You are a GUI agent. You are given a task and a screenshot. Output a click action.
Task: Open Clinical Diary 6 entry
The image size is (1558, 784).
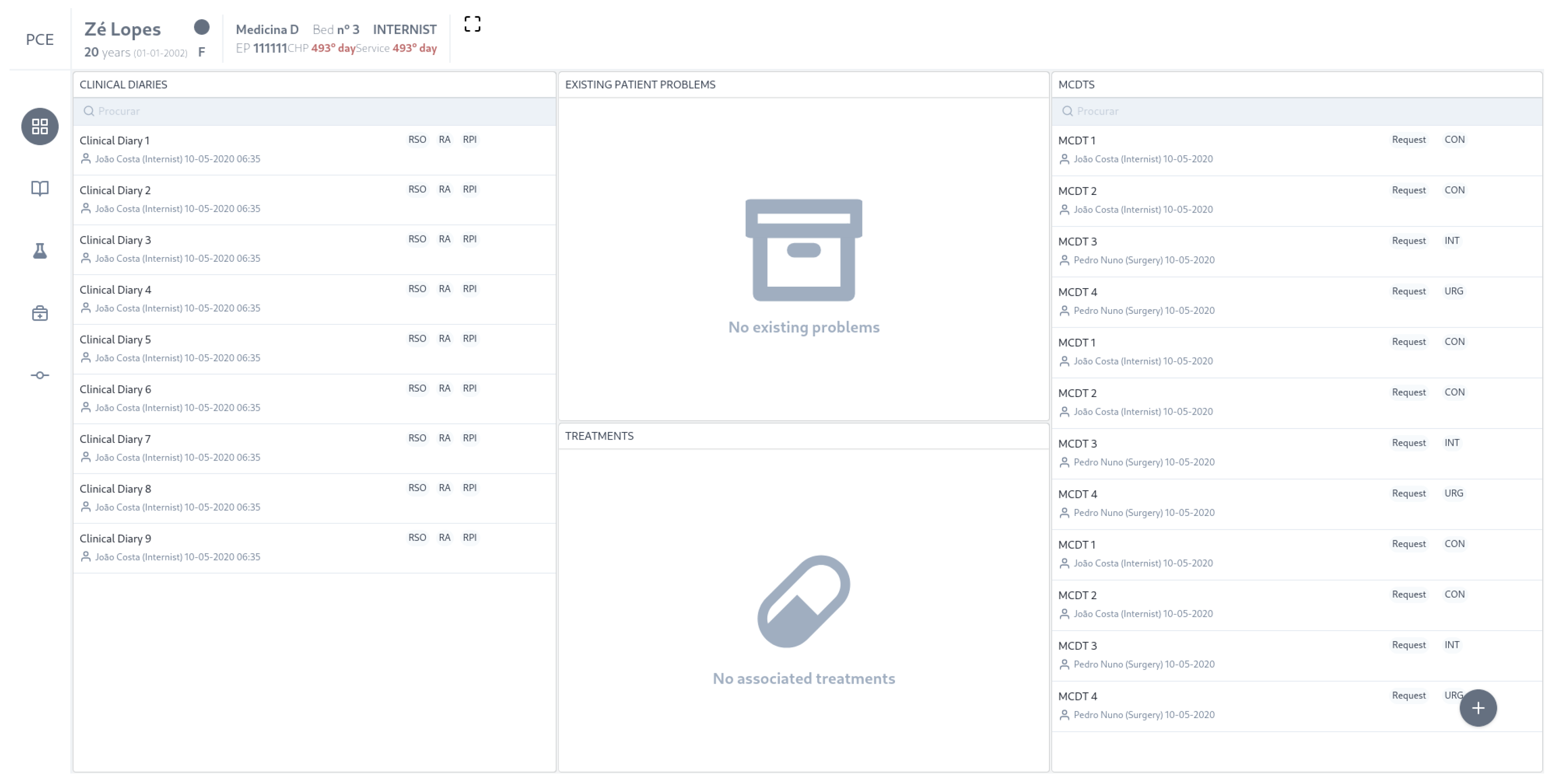click(x=315, y=399)
